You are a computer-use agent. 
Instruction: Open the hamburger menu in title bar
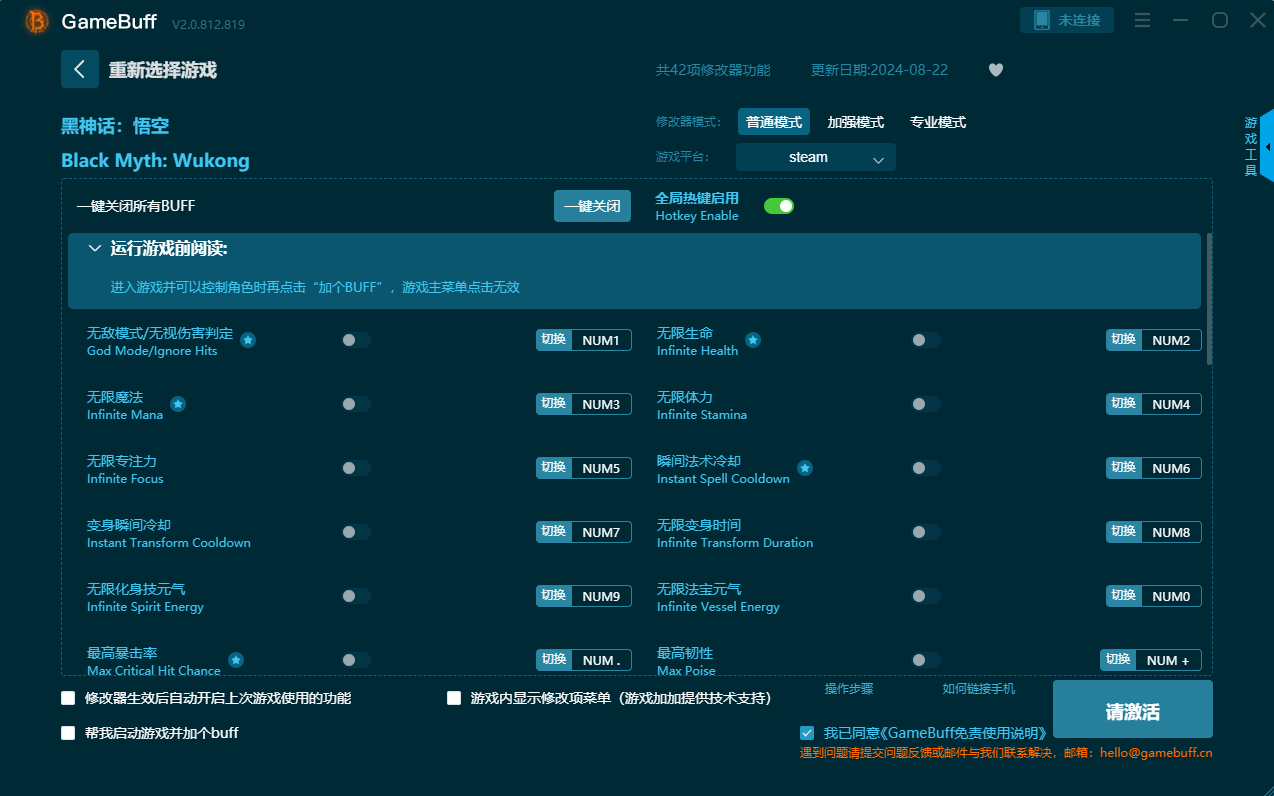point(1142,20)
